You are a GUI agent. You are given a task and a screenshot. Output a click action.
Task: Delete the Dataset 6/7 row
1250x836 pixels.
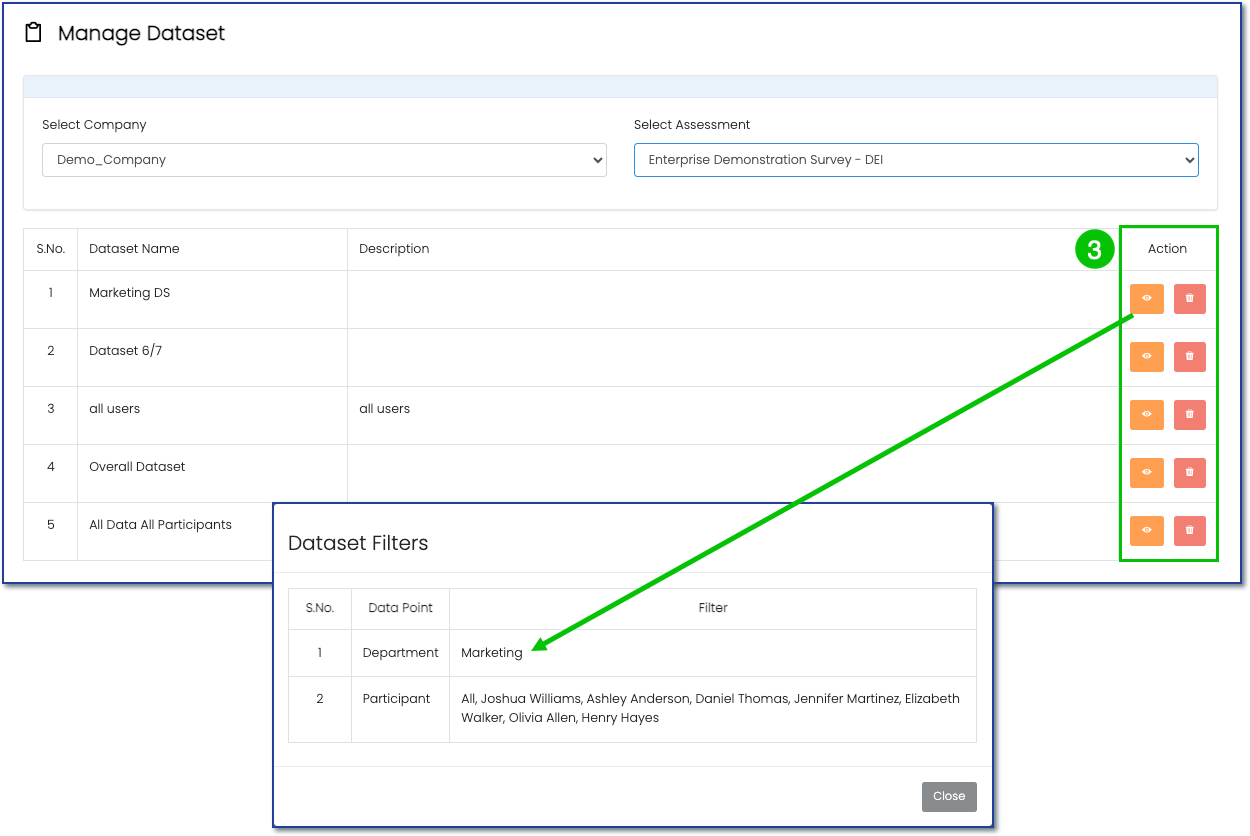(x=1189, y=357)
